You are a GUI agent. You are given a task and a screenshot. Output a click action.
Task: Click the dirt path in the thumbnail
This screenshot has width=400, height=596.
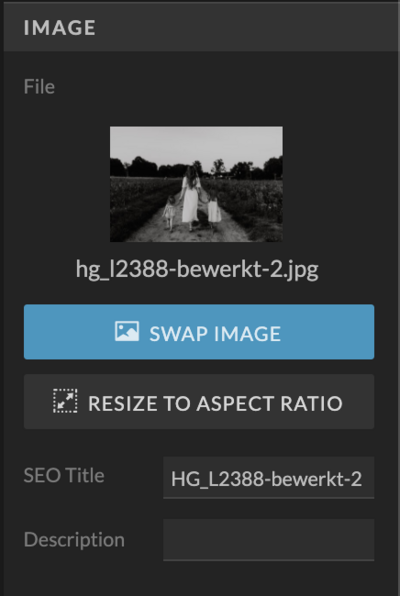tap(190, 230)
